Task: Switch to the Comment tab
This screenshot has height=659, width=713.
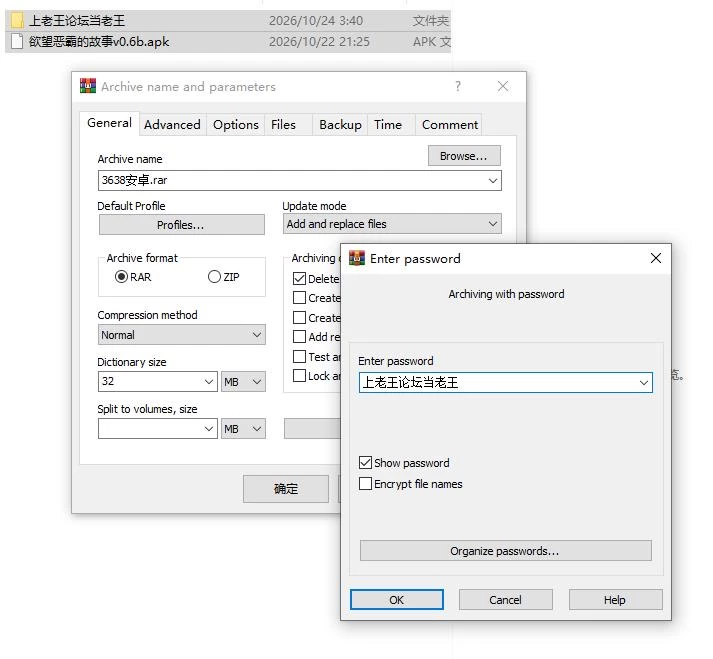Action: click(x=450, y=125)
